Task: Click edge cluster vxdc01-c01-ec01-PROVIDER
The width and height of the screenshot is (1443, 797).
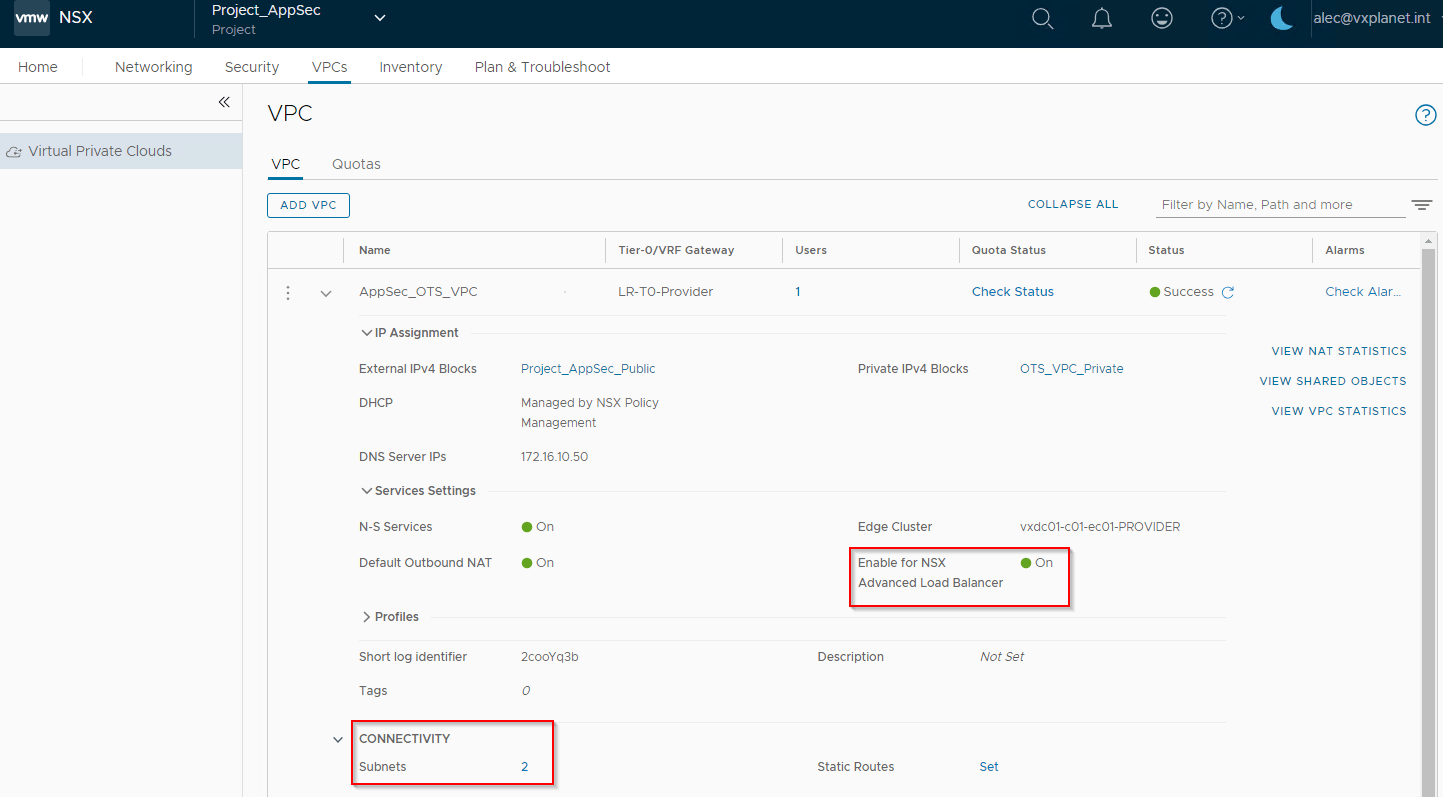Action: 1100,527
